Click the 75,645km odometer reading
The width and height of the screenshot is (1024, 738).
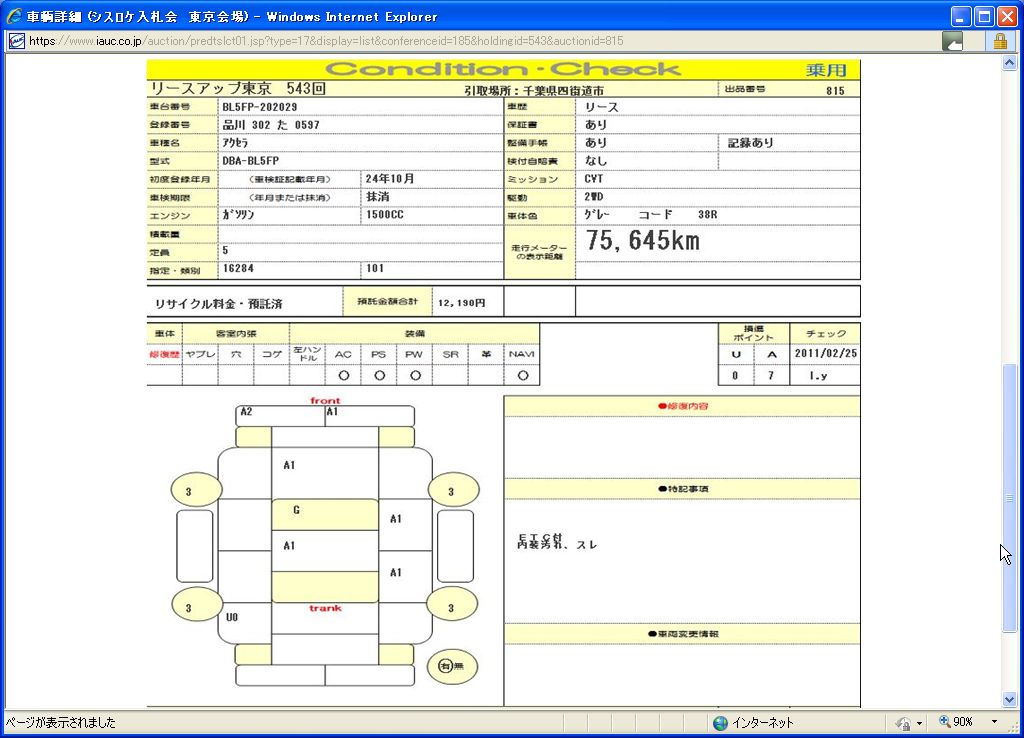[x=642, y=242]
